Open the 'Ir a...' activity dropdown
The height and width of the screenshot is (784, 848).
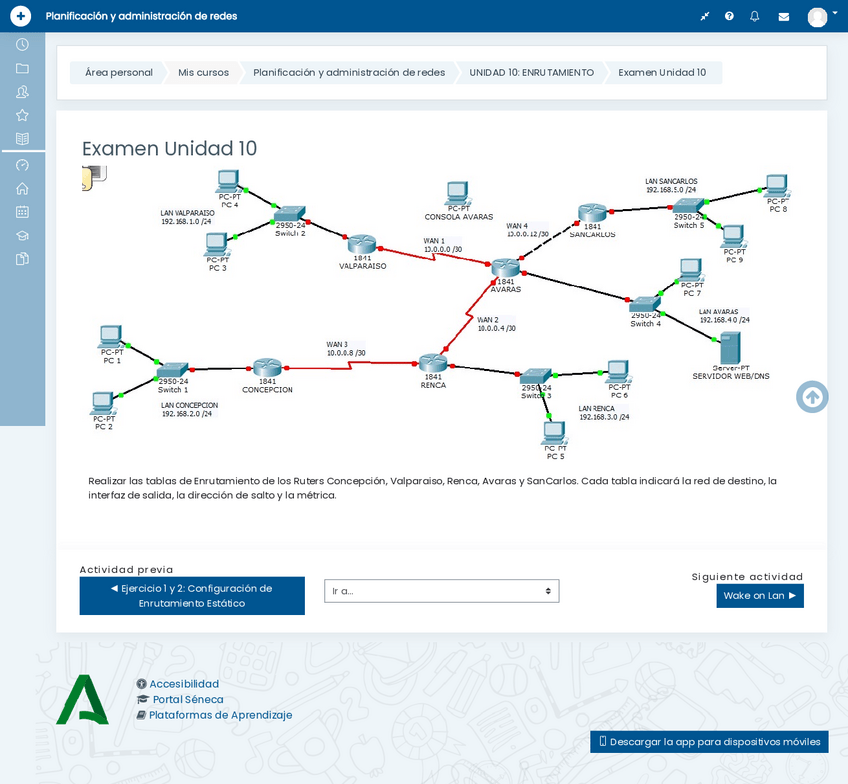pos(441,591)
